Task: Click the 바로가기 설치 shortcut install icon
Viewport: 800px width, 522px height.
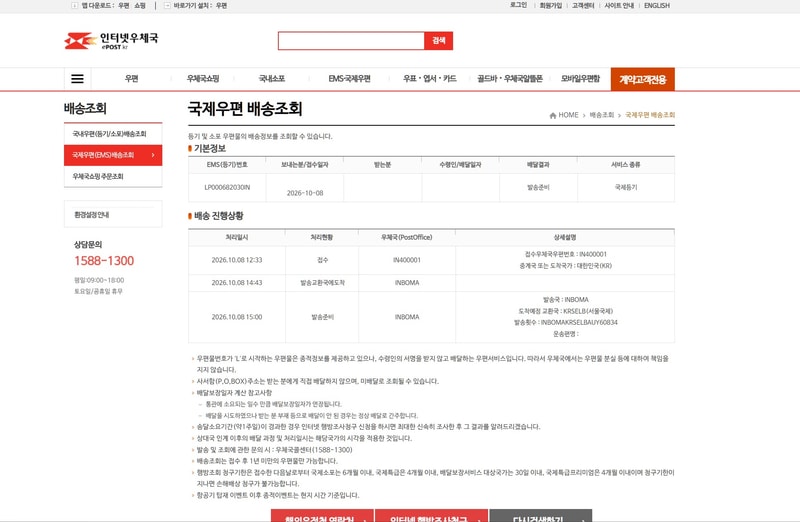Action: tap(167, 6)
